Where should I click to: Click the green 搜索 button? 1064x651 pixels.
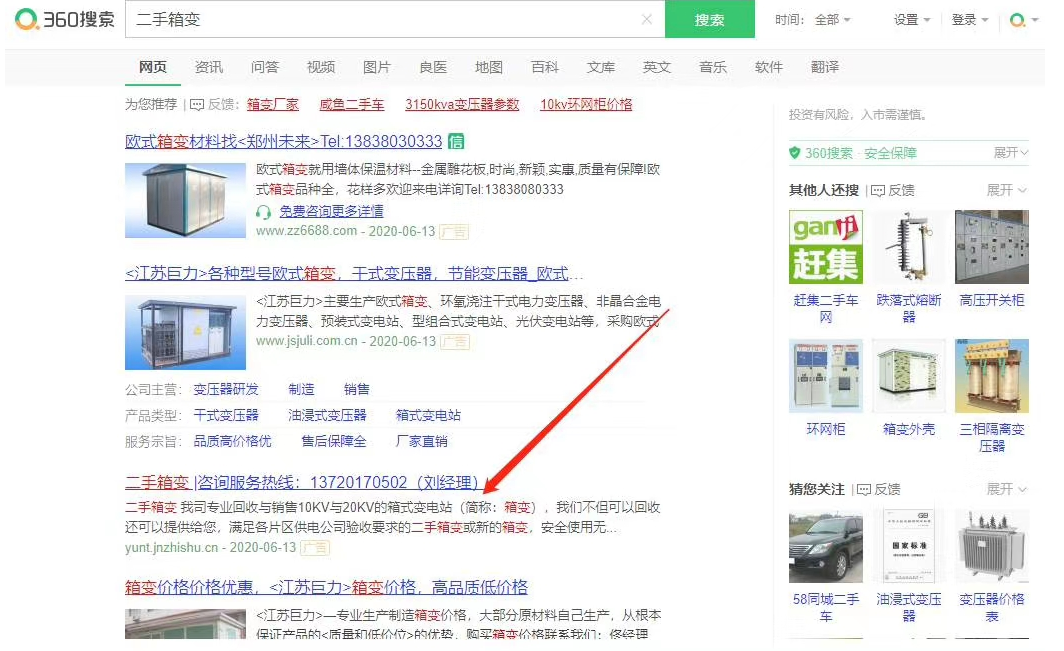(709, 19)
